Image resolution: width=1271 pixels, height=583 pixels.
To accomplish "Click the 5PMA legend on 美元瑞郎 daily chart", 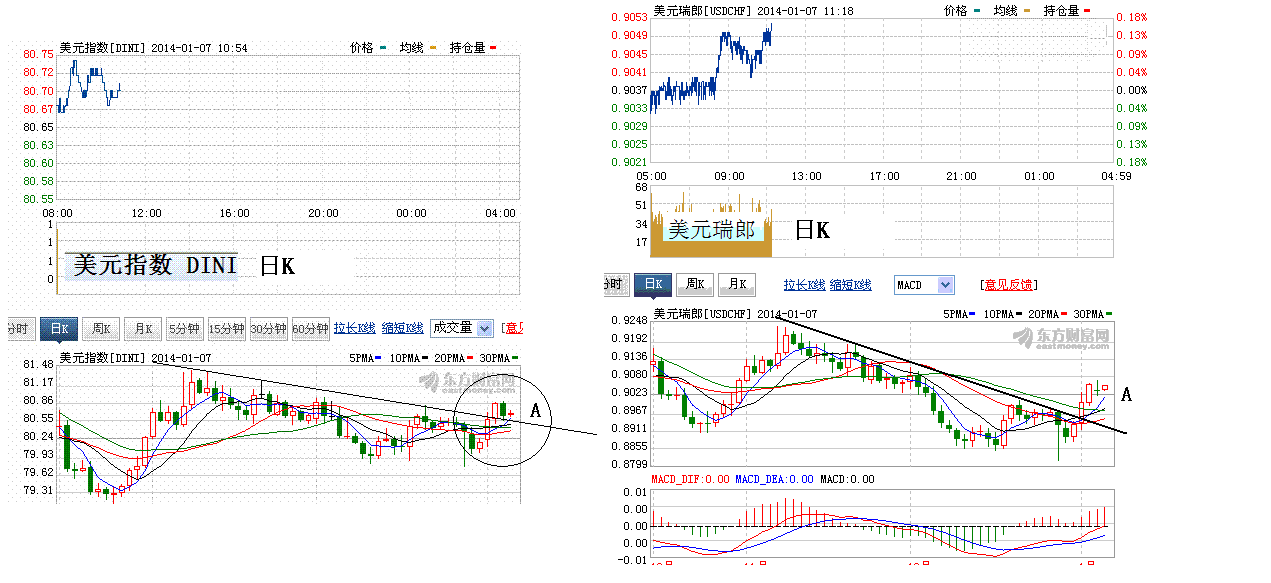I will click(959, 314).
